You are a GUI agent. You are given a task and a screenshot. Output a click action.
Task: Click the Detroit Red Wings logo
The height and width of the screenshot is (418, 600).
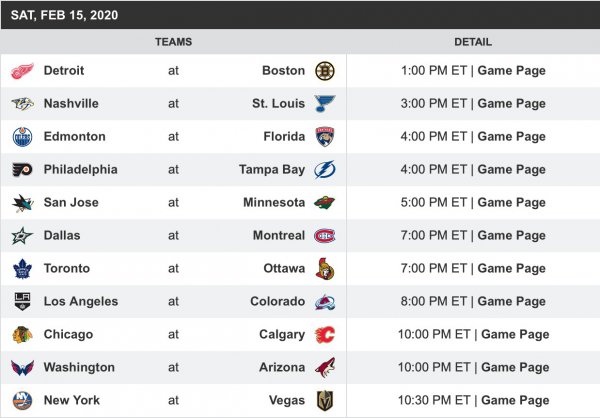tap(22, 71)
